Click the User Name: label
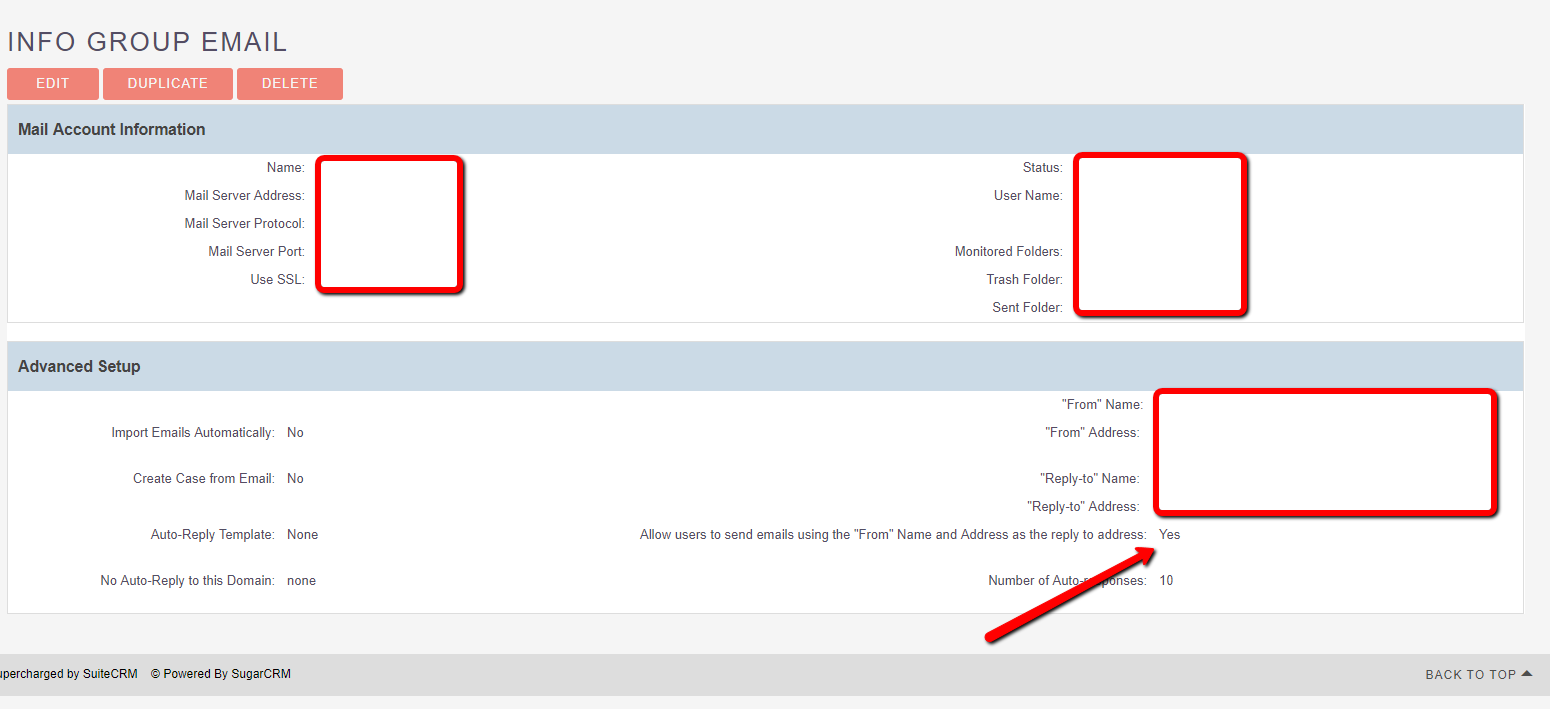 [x=1029, y=196]
